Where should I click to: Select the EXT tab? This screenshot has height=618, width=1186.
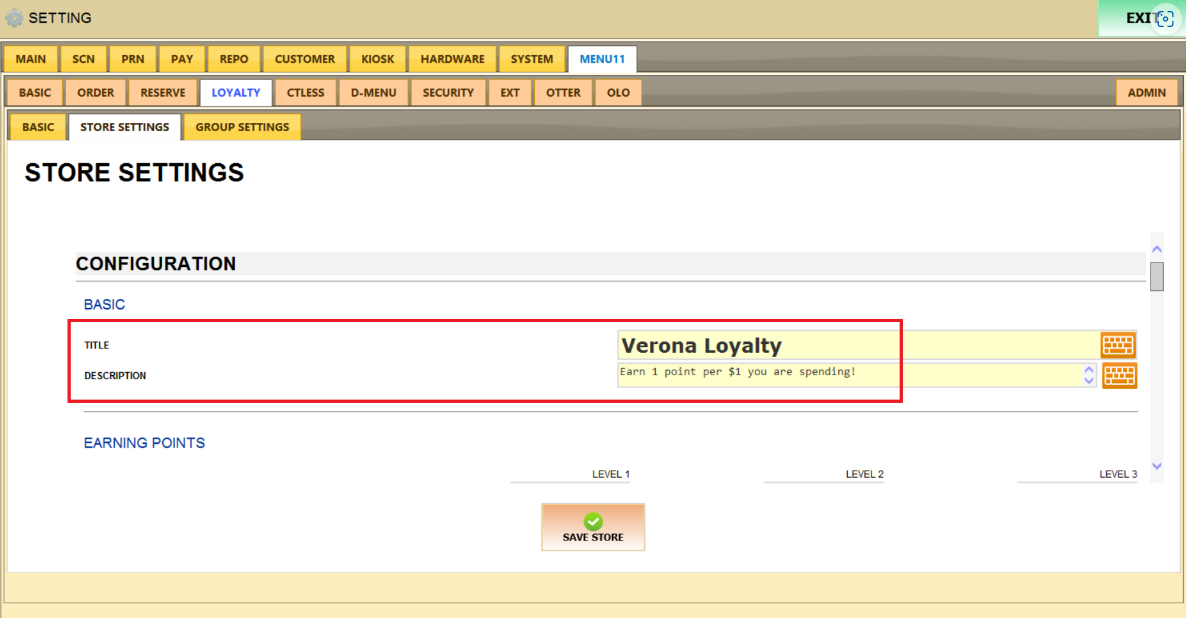click(510, 92)
